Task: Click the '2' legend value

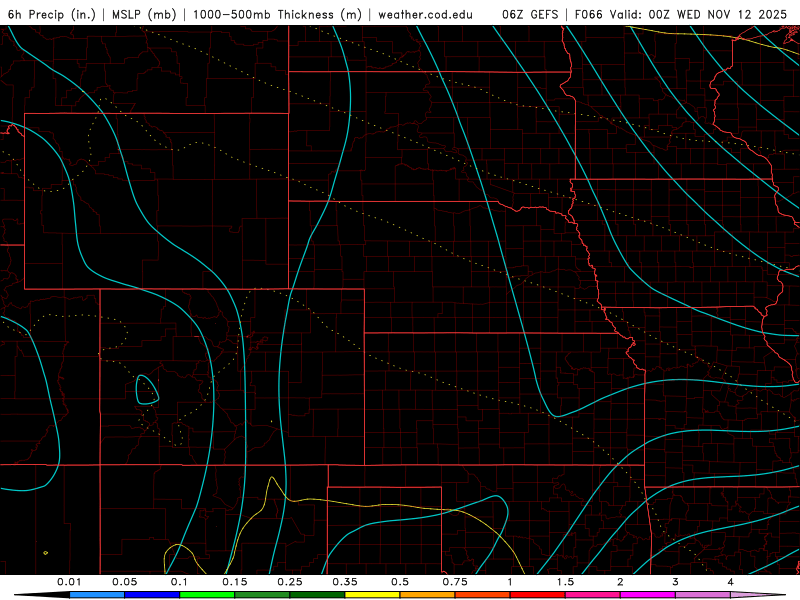Action: coord(620,582)
